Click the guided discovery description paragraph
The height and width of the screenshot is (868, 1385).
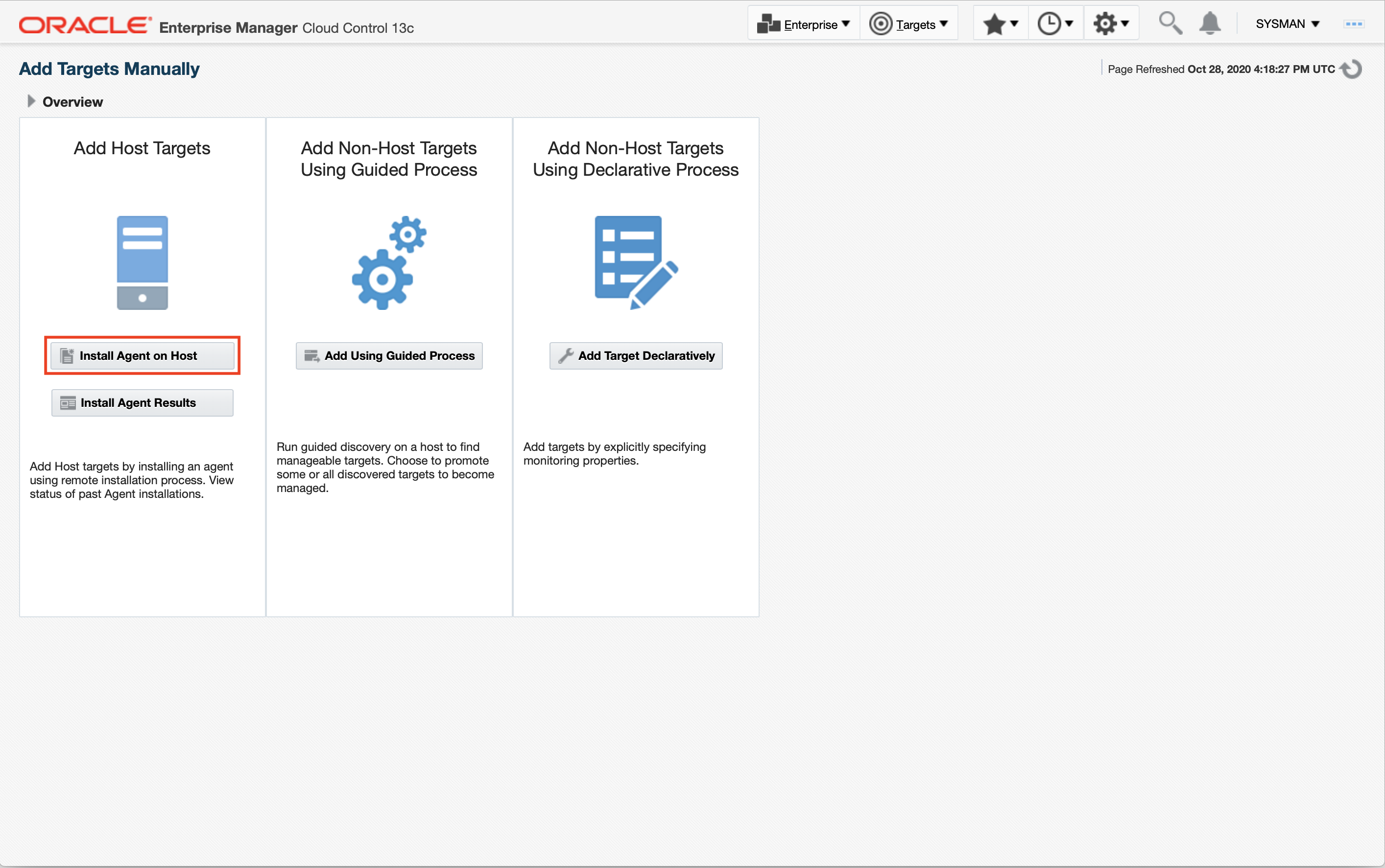386,468
